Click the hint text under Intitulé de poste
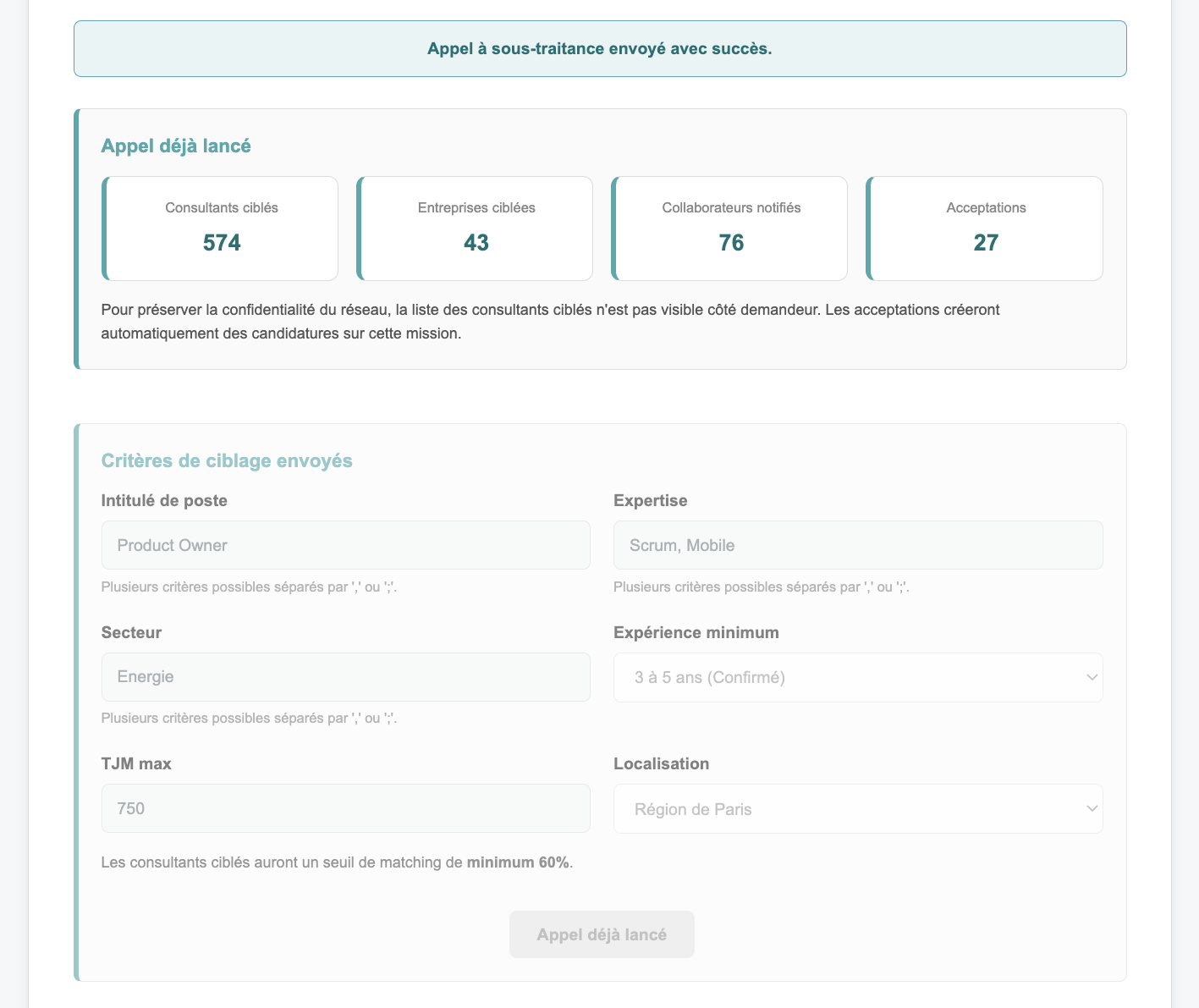Screen dimensions: 1199x1008 pos(249,587)
